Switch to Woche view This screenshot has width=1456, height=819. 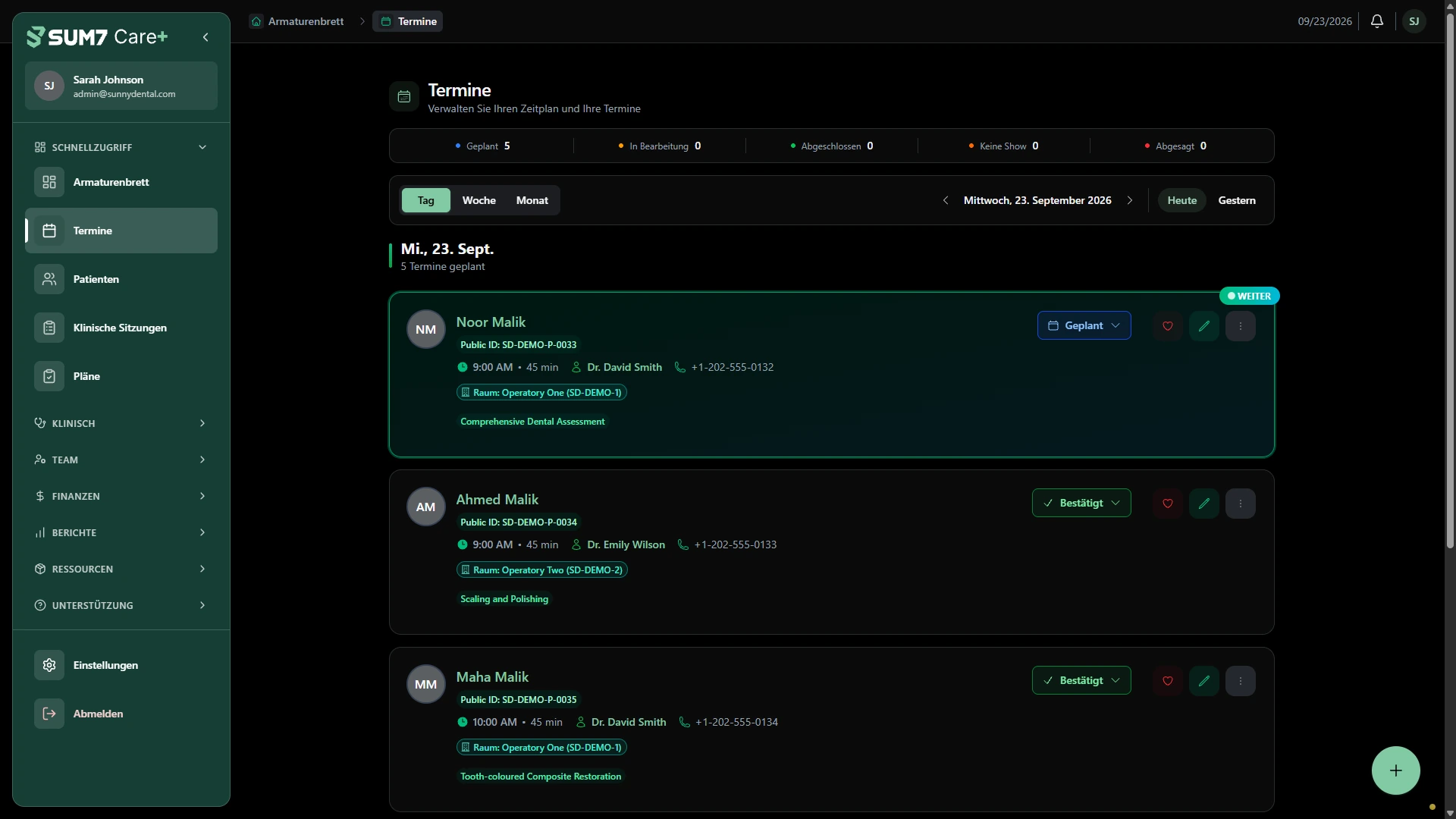479,200
